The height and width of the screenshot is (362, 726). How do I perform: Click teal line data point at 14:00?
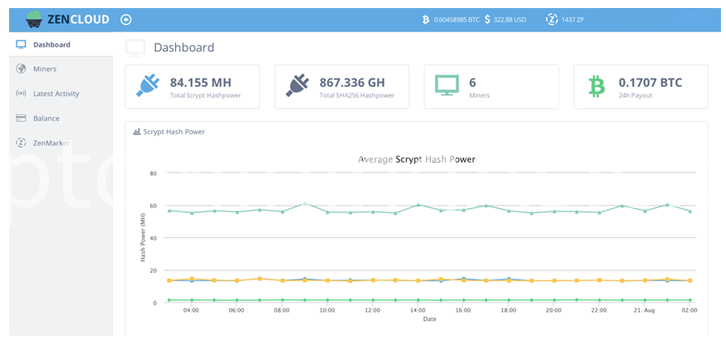[x=418, y=205]
